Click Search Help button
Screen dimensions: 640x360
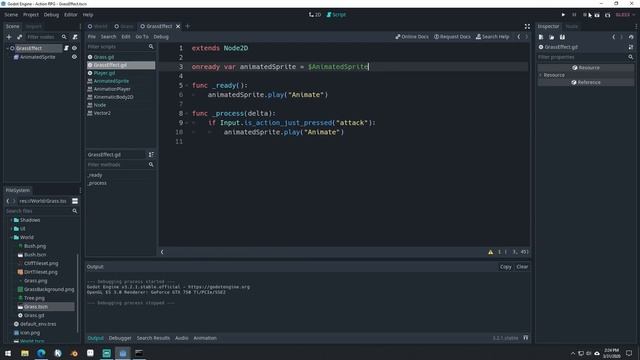click(x=492, y=37)
